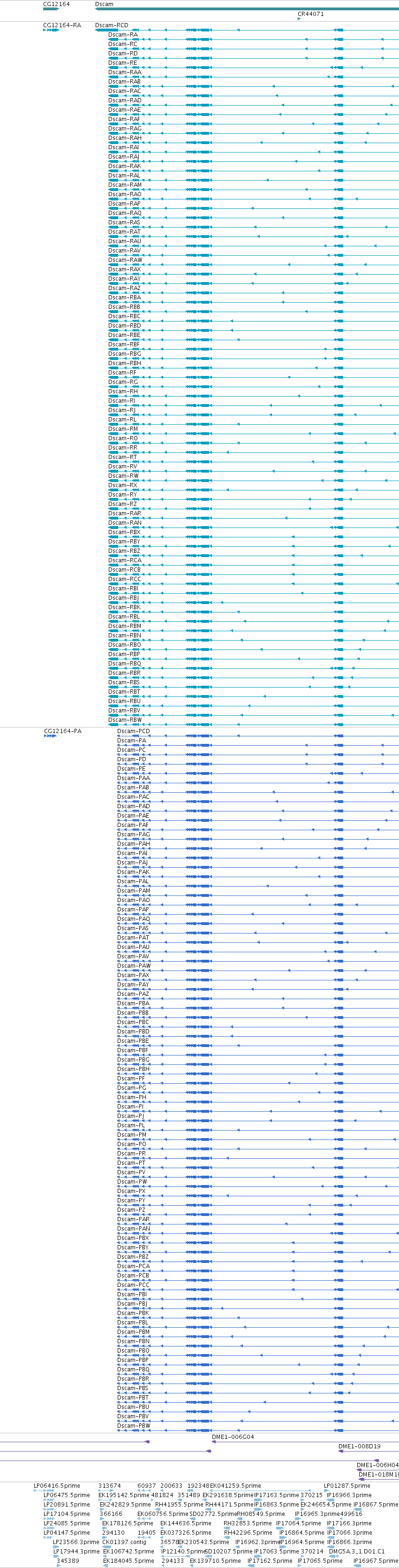
Task: Select protein label Dscam-PCD
Action: (x=133, y=731)
